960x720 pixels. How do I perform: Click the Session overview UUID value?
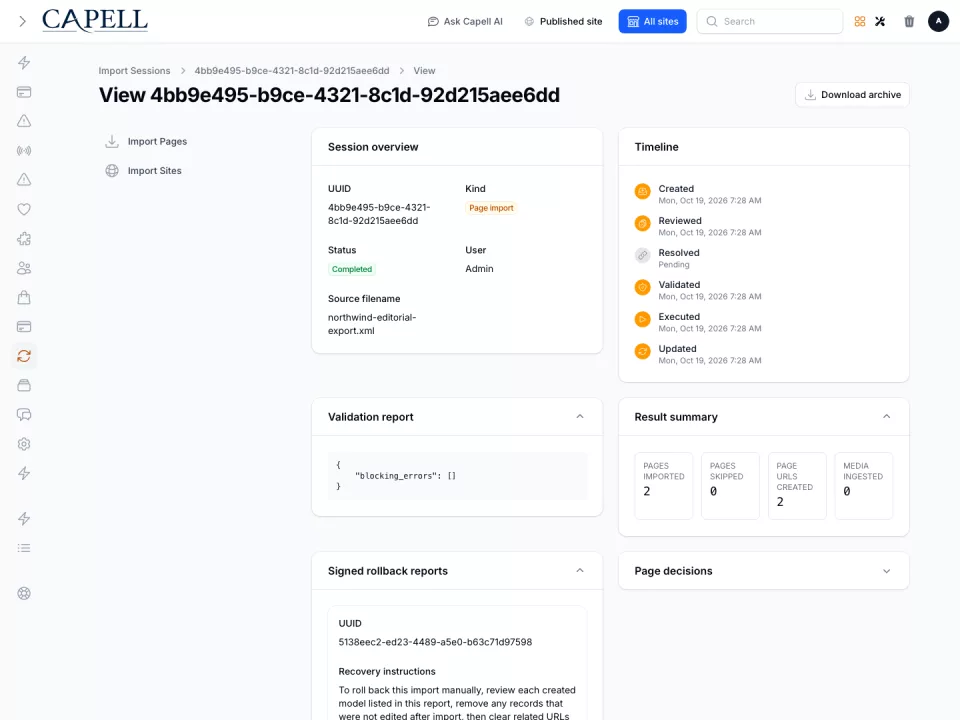point(379,214)
